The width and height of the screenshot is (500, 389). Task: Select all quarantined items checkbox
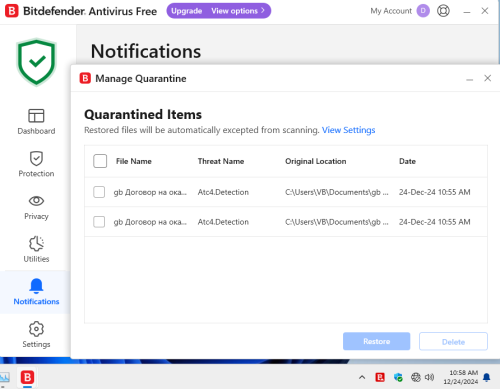[x=100, y=161]
